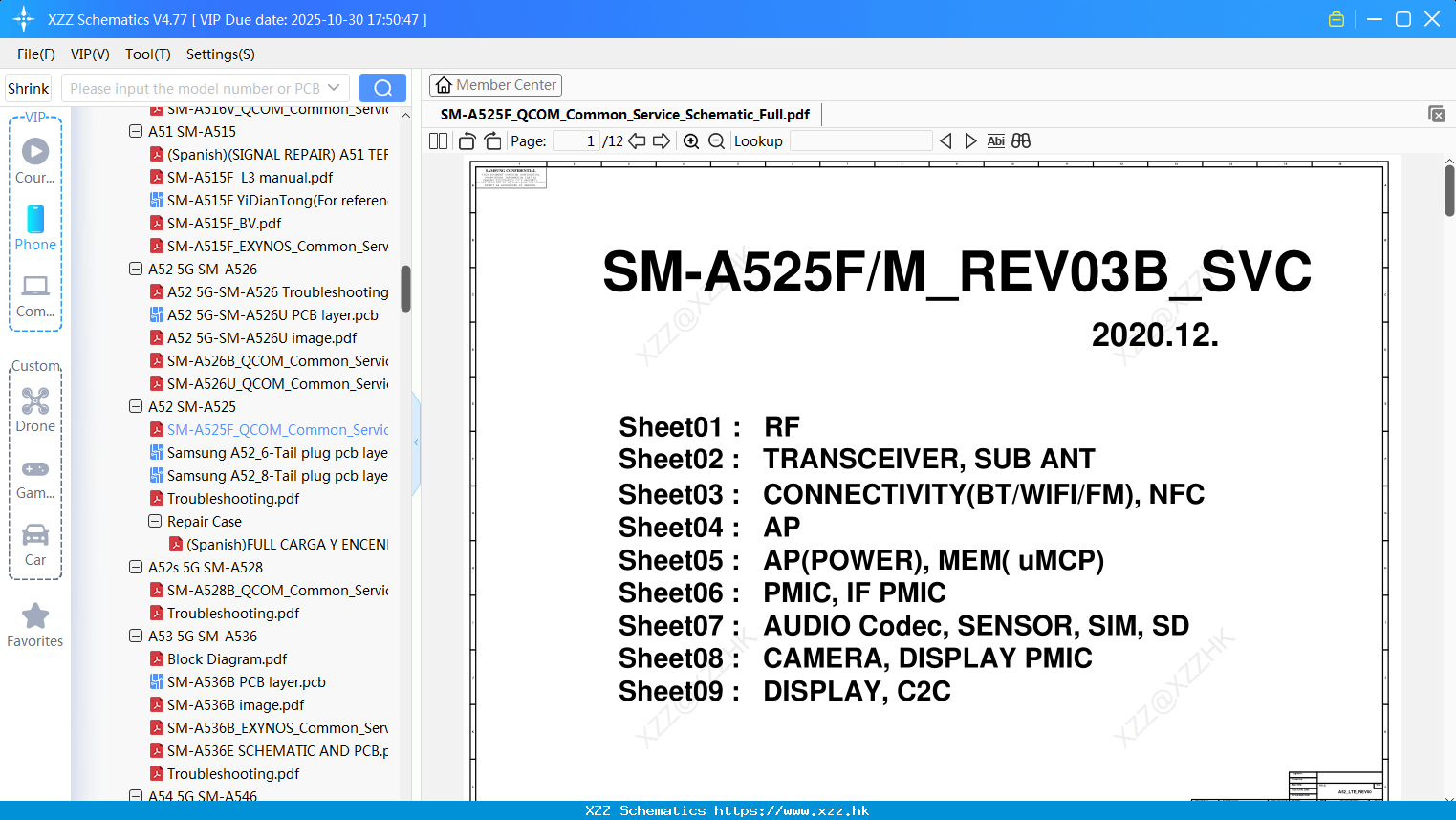Collapse the A53 5G SM-A536 node

click(136, 636)
